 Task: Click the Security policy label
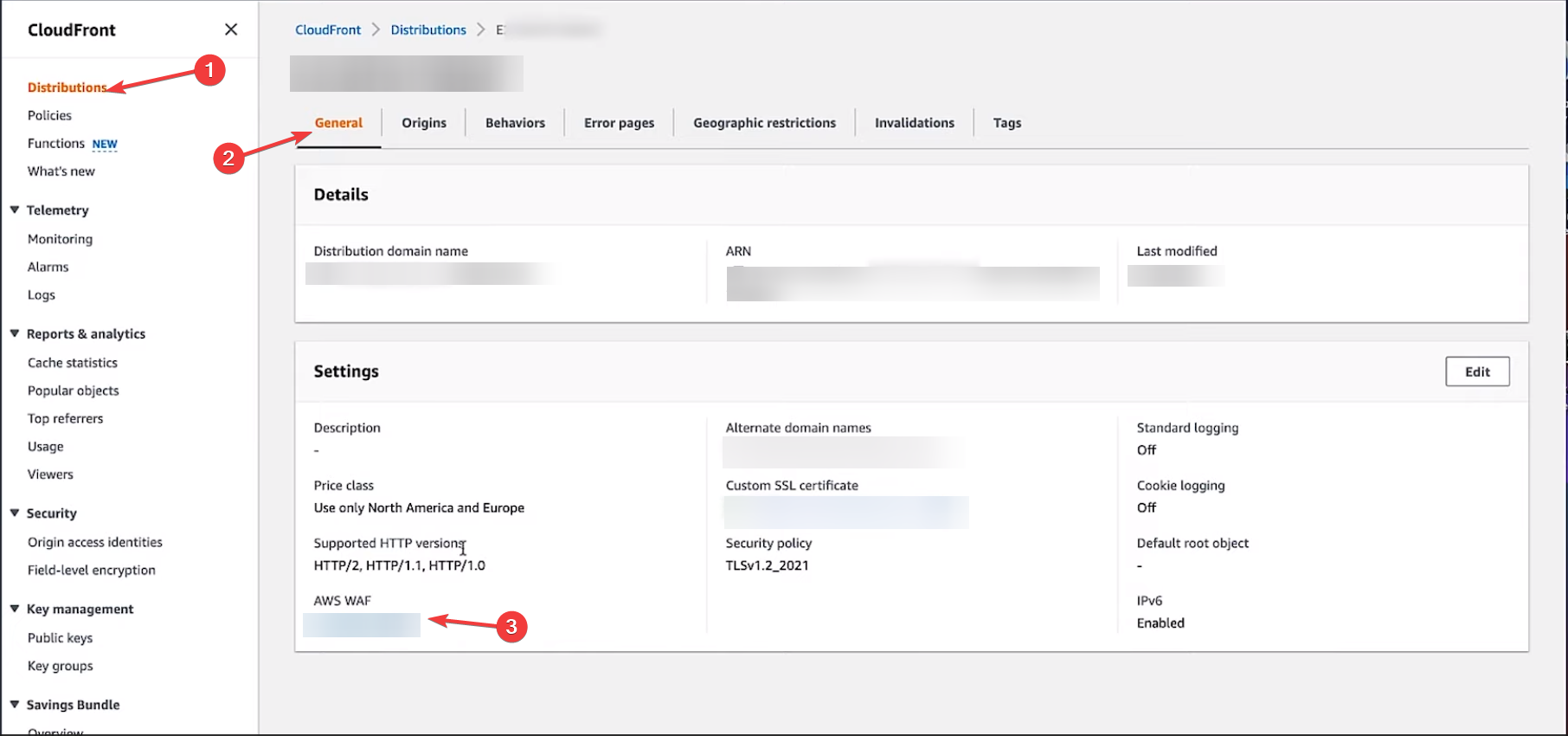point(769,543)
